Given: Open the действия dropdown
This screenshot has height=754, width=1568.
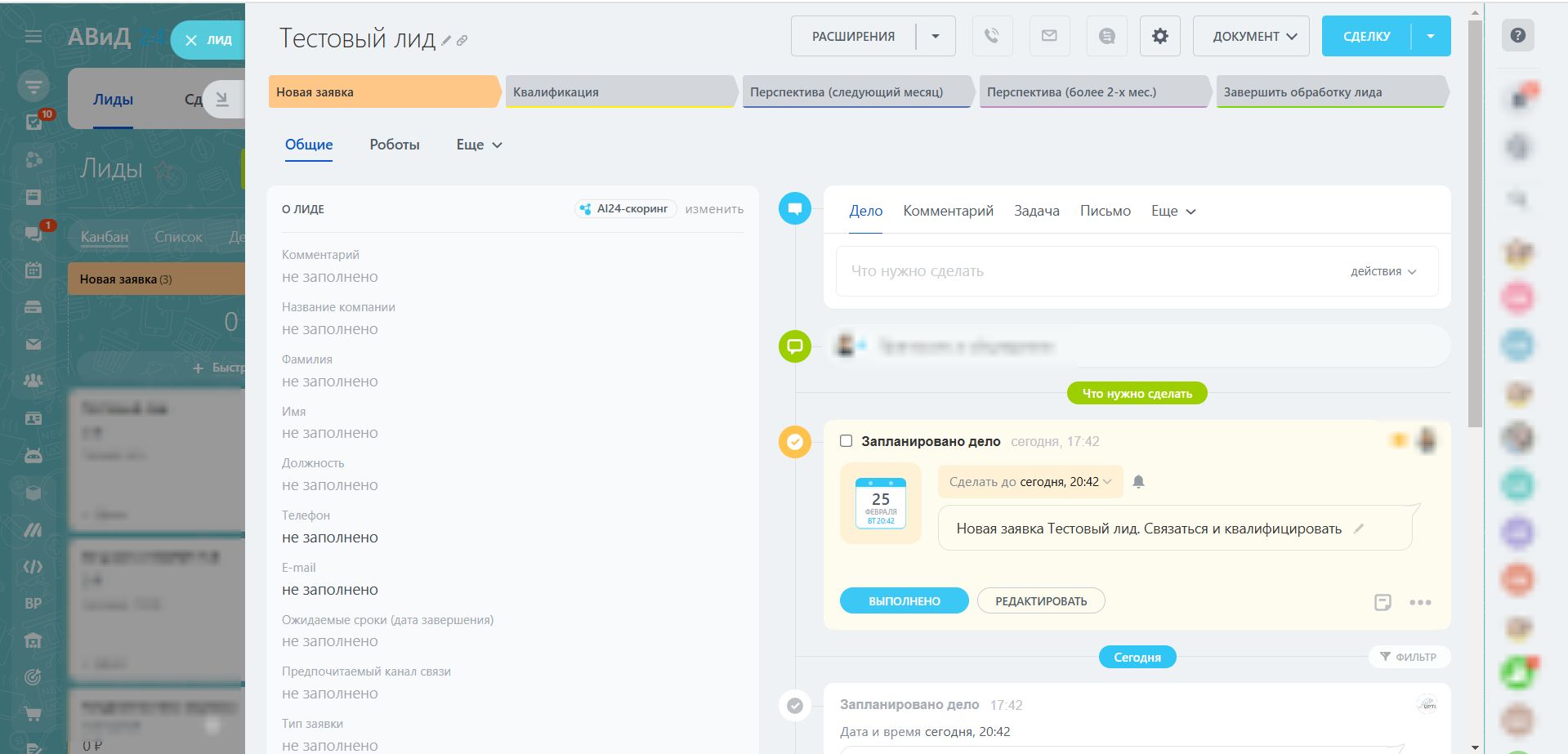Looking at the screenshot, I should coord(1383,271).
